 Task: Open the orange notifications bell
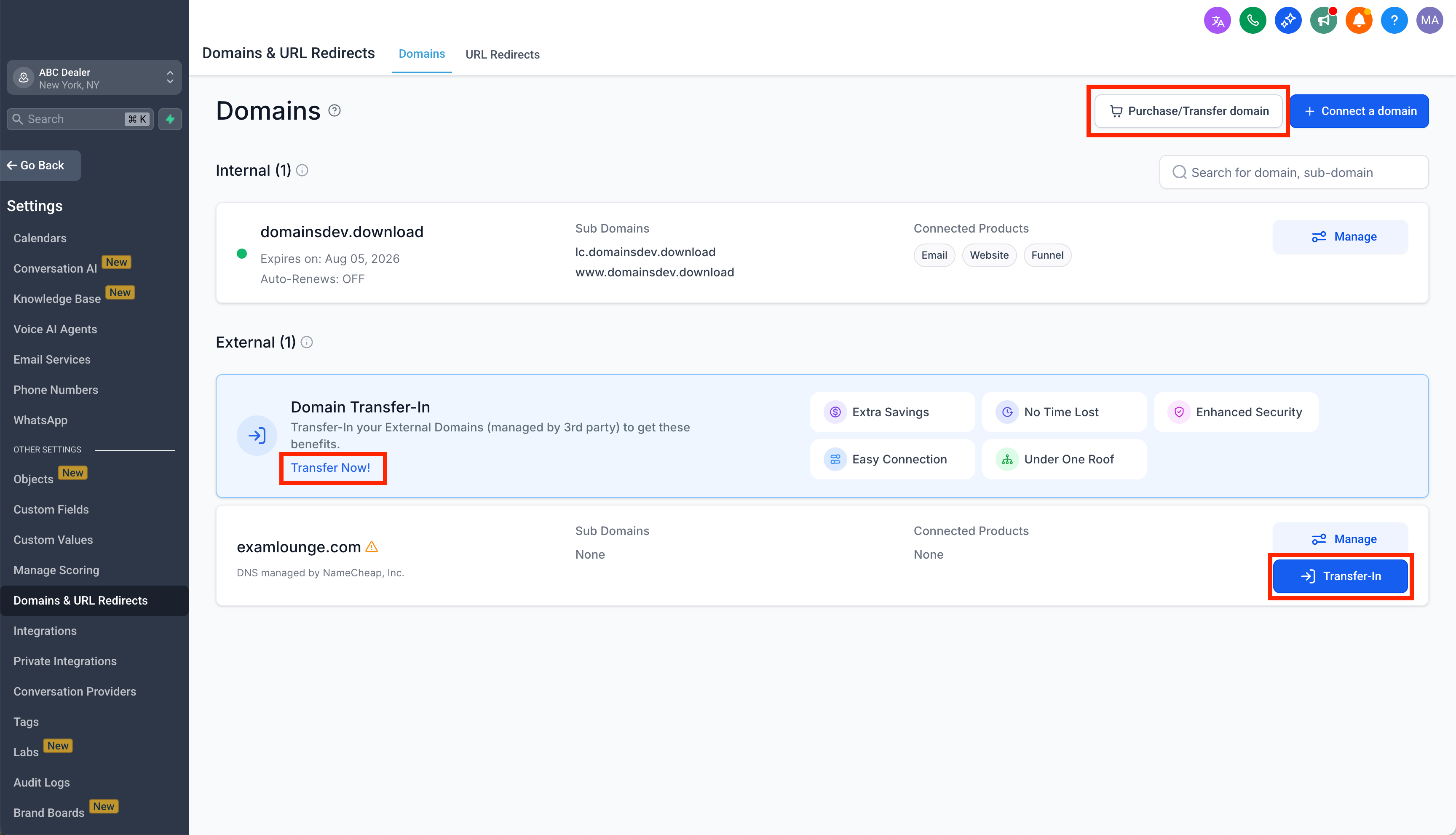click(x=1359, y=21)
